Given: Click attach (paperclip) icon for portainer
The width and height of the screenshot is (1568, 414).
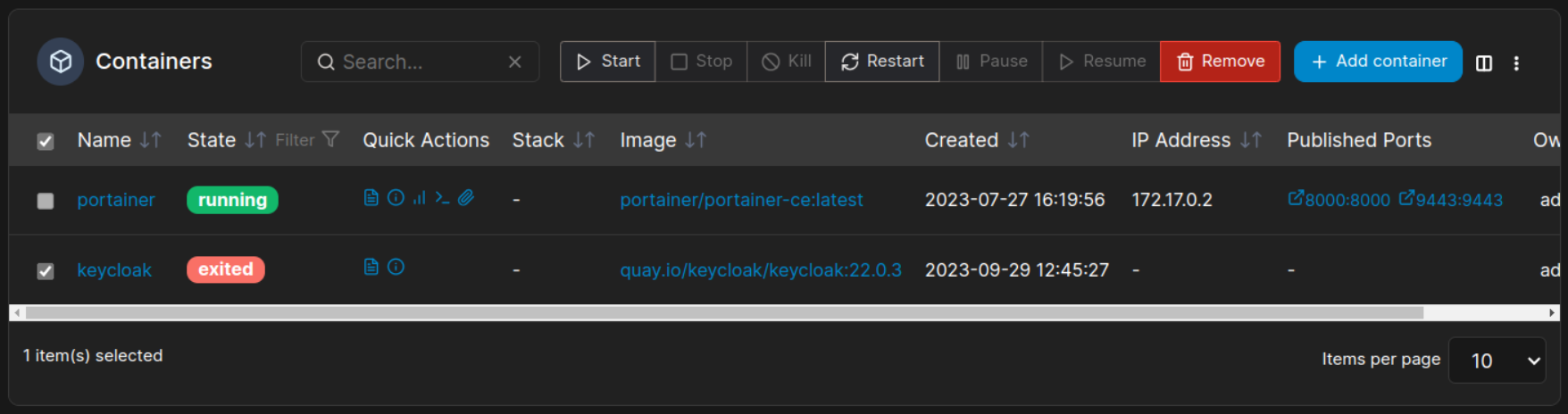Looking at the screenshot, I should point(466,197).
